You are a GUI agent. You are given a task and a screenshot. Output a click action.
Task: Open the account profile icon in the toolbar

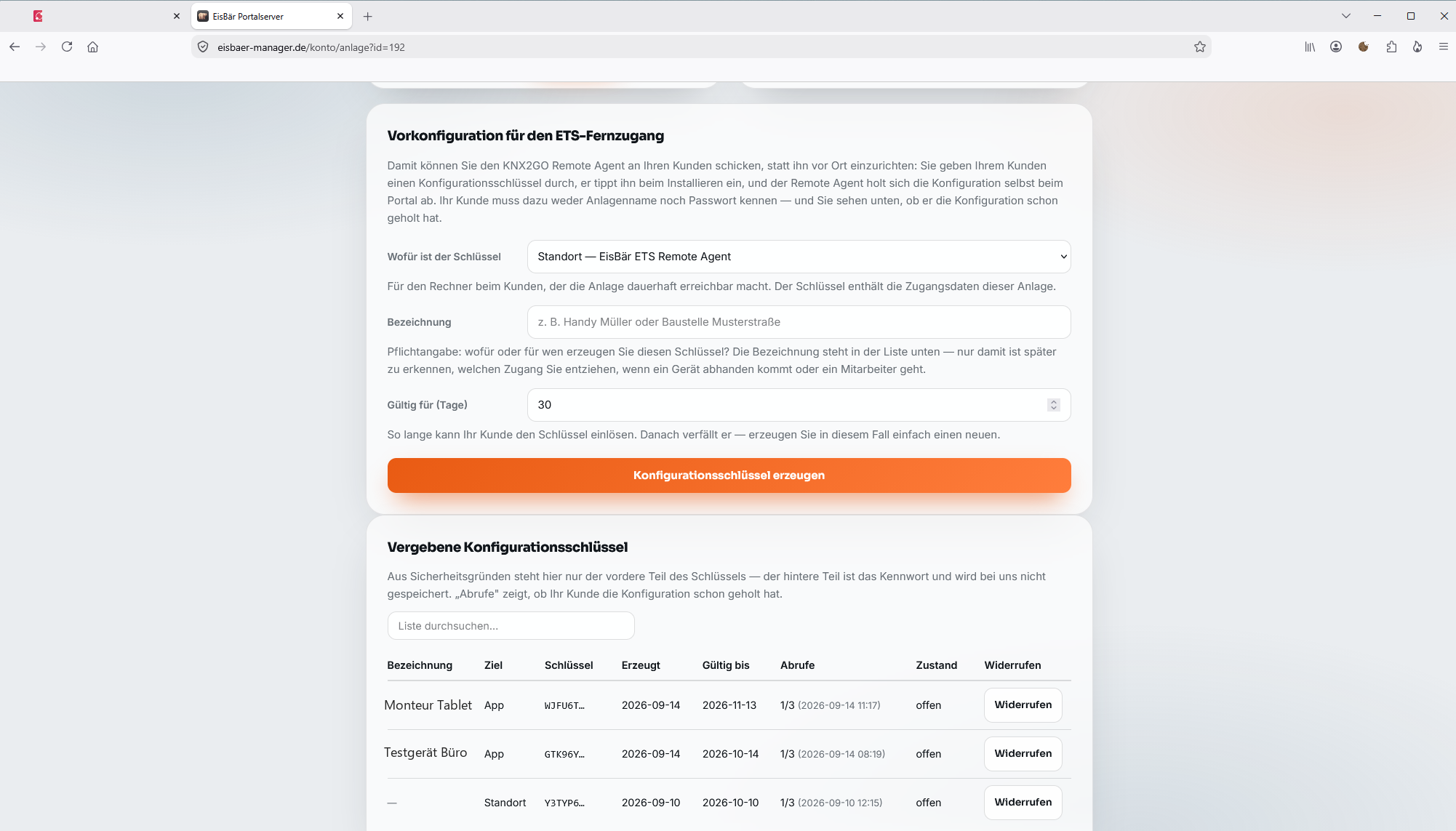(1336, 47)
